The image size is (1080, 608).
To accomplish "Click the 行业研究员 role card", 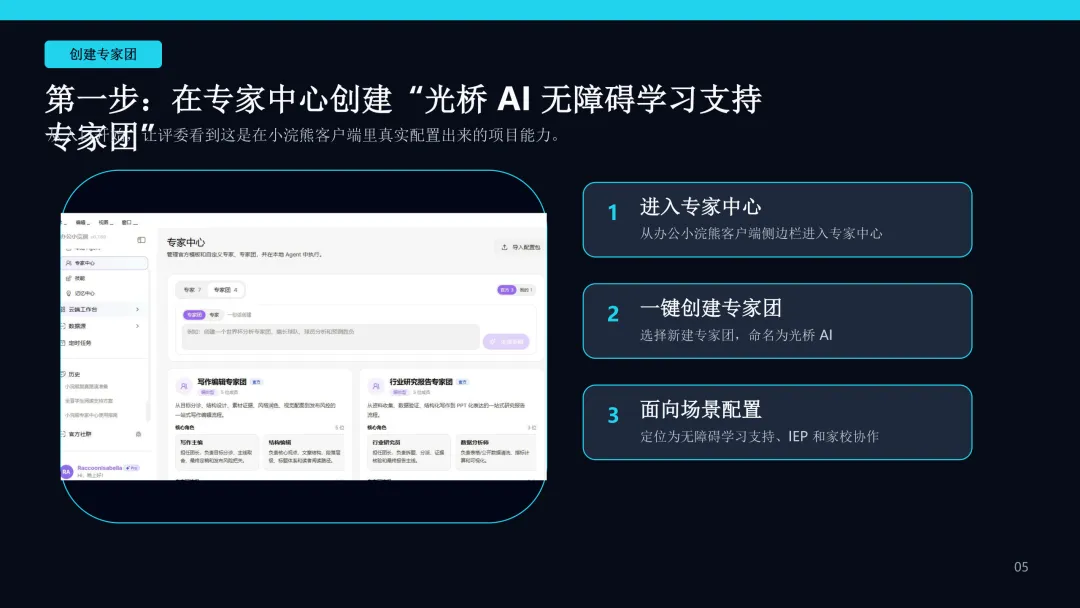I will (x=409, y=452).
